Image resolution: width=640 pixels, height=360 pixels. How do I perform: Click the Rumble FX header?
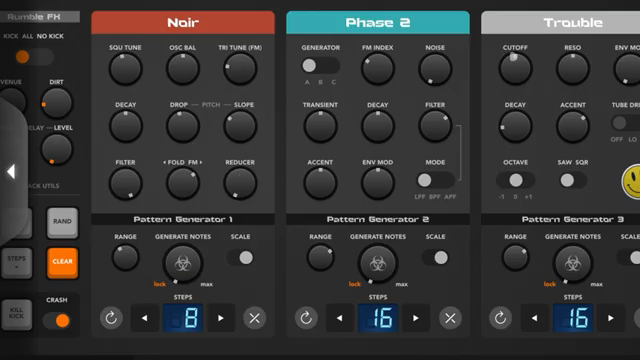pyautogui.click(x=40, y=17)
